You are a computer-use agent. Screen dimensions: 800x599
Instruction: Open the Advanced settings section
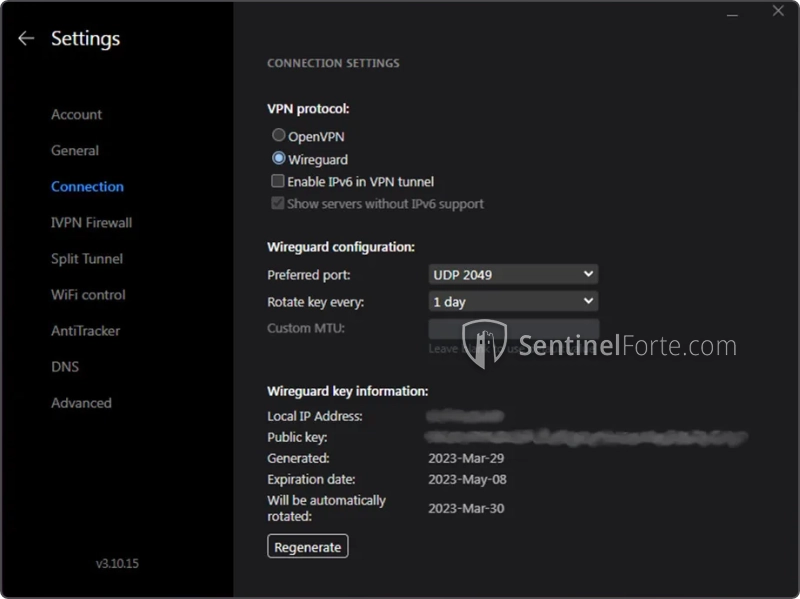point(81,403)
